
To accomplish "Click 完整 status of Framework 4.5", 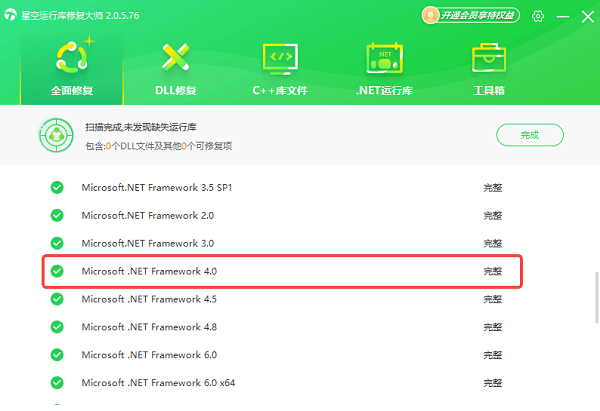I will point(492,299).
